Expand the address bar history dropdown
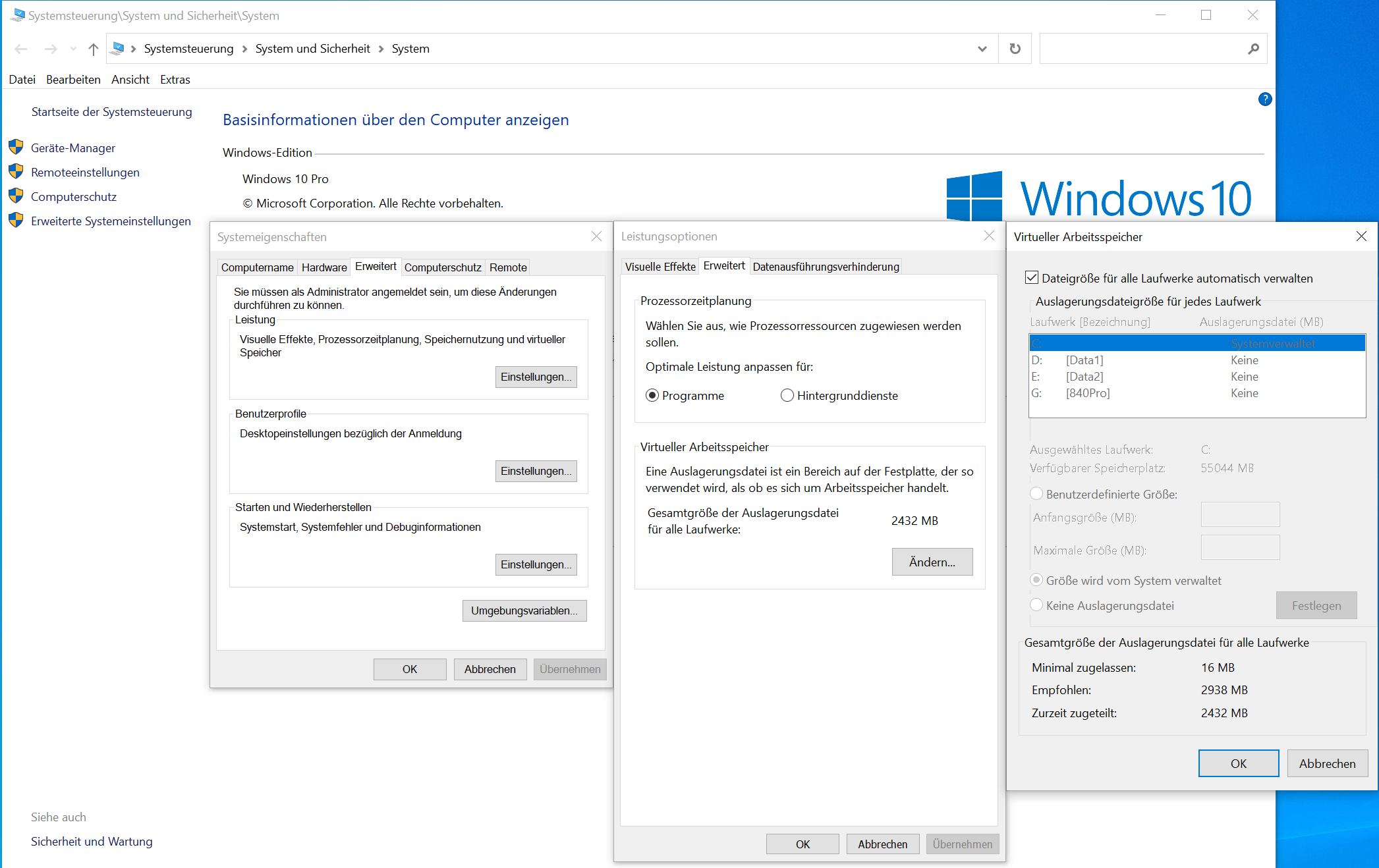Screen dimensions: 1379x868 (x=982, y=49)
